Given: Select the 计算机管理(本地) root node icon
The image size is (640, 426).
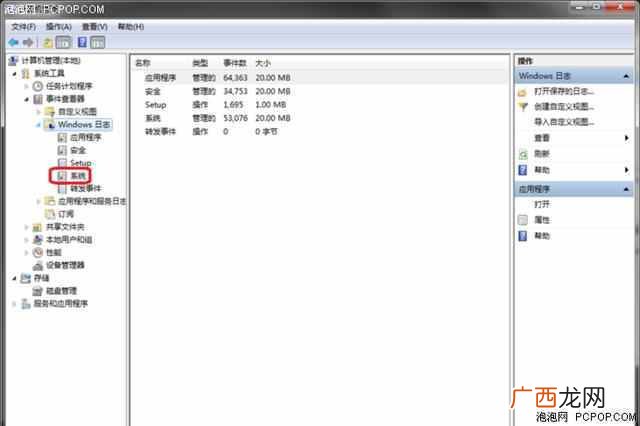Looking at the screenshot, I should coord(13,61).
